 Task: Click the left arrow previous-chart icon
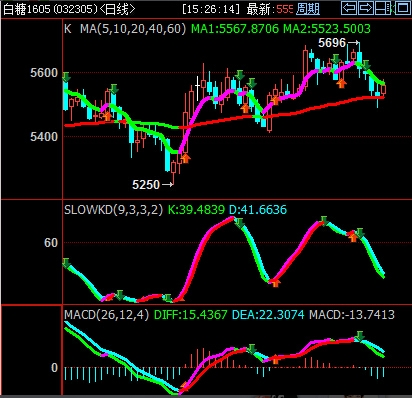point(349,8)
